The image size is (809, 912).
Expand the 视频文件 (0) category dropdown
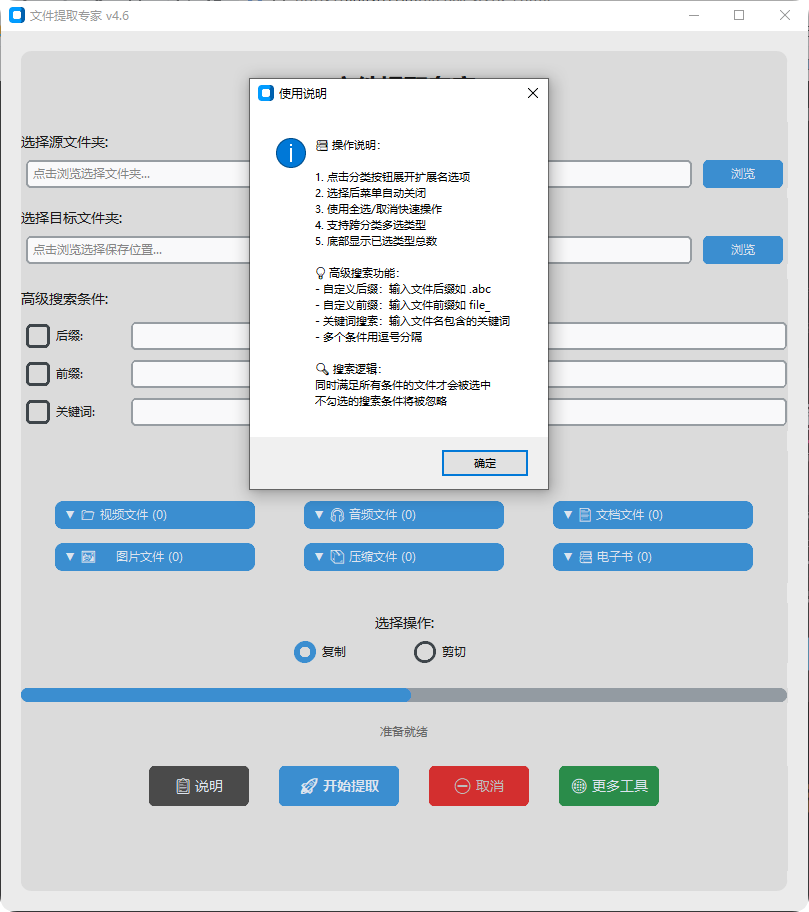tap(155, 515)
